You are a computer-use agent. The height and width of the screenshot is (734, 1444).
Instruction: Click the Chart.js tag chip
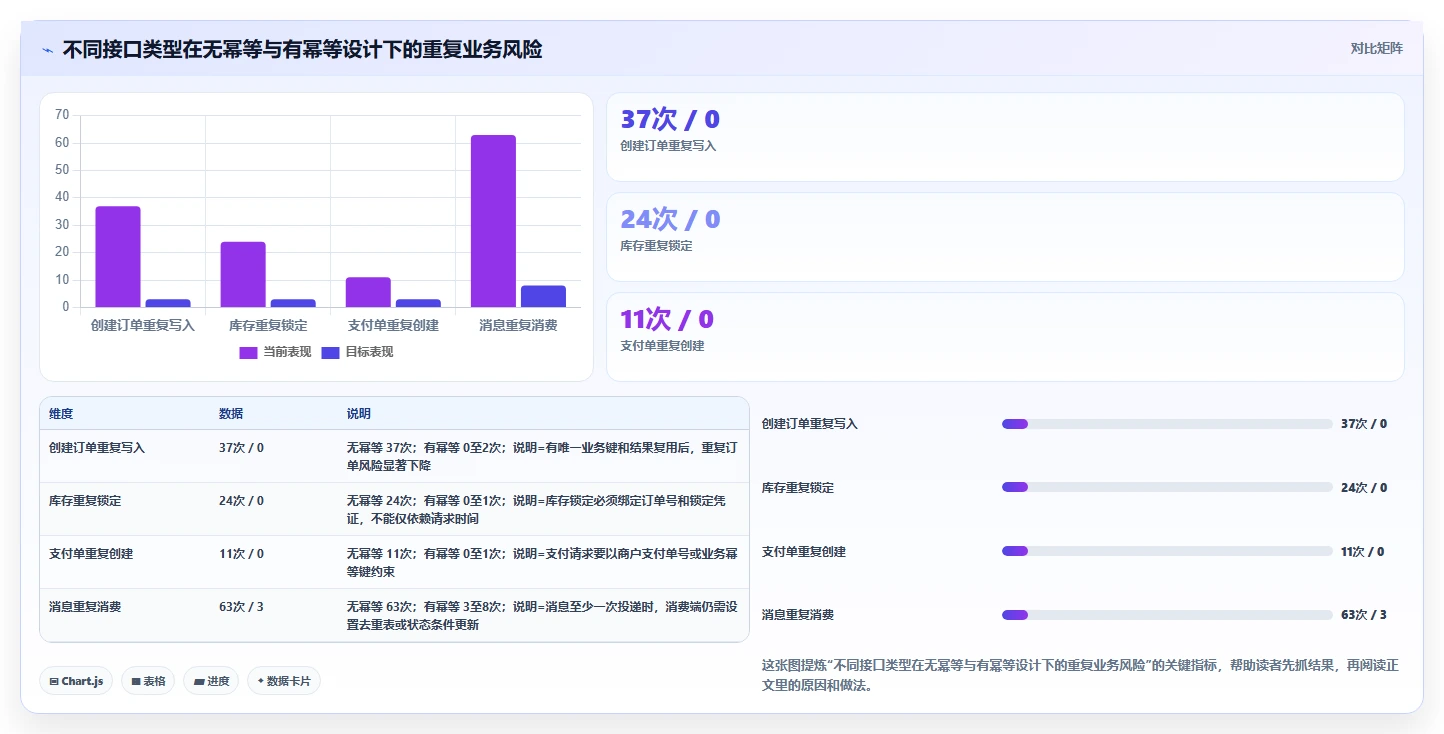coord(77,681)
